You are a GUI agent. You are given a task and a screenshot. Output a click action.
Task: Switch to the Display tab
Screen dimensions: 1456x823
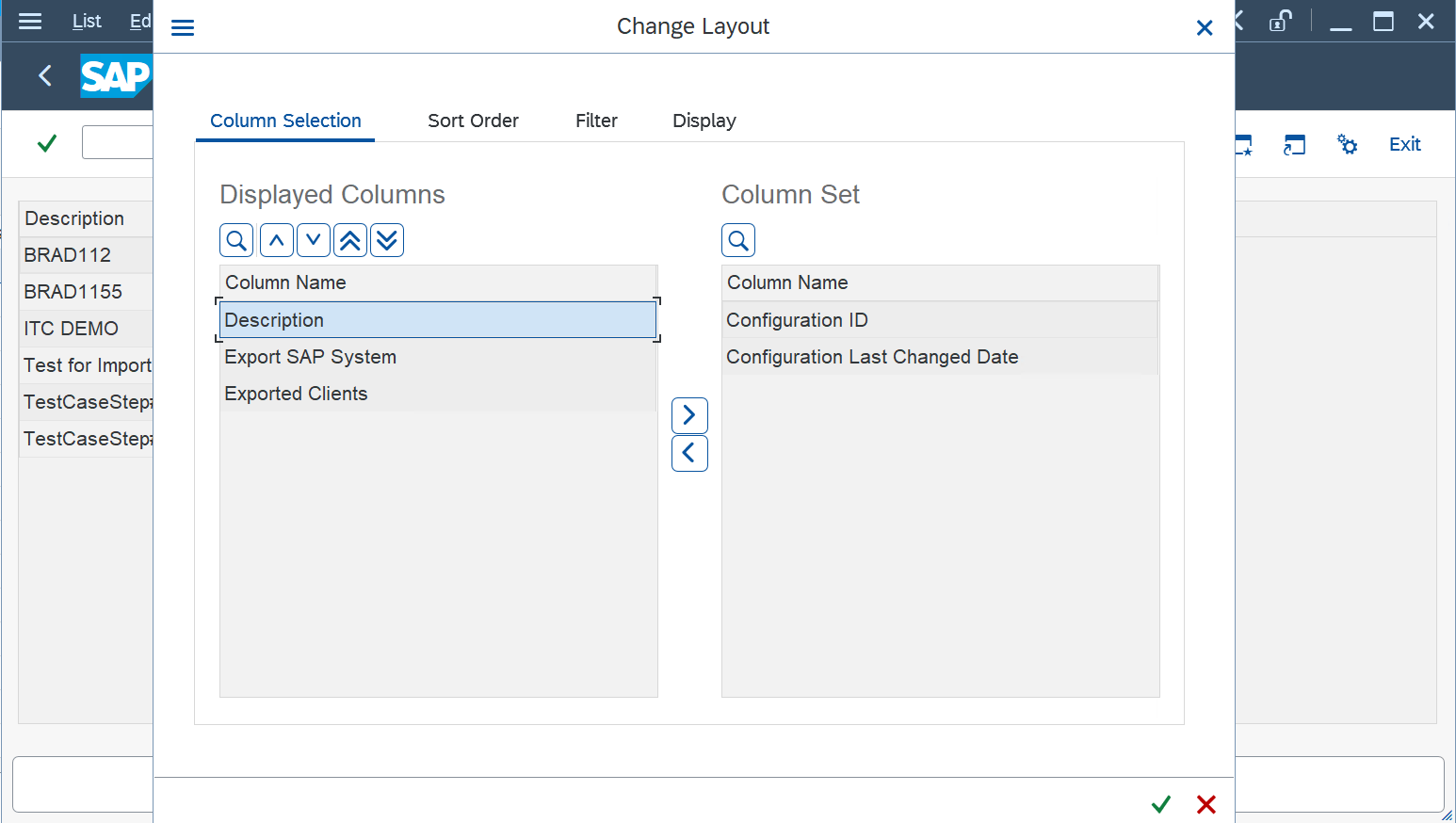[x=704, y=121]
